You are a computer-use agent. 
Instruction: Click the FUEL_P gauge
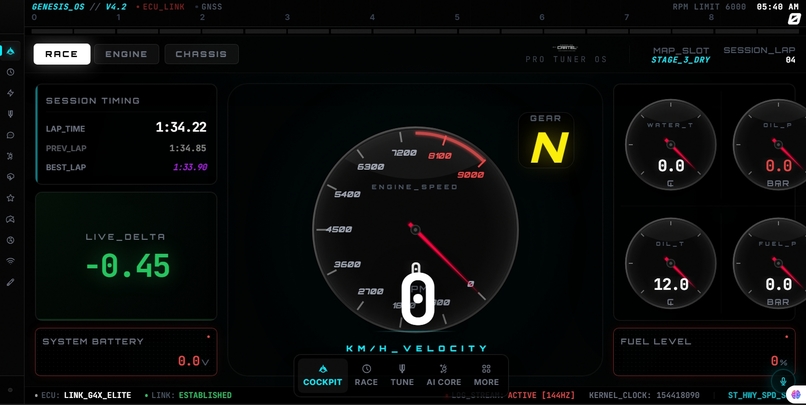point(770,263)
